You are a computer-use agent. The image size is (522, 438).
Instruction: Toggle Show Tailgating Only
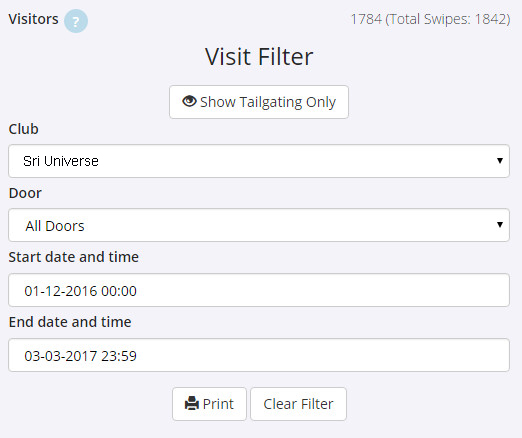pos(259,102)
